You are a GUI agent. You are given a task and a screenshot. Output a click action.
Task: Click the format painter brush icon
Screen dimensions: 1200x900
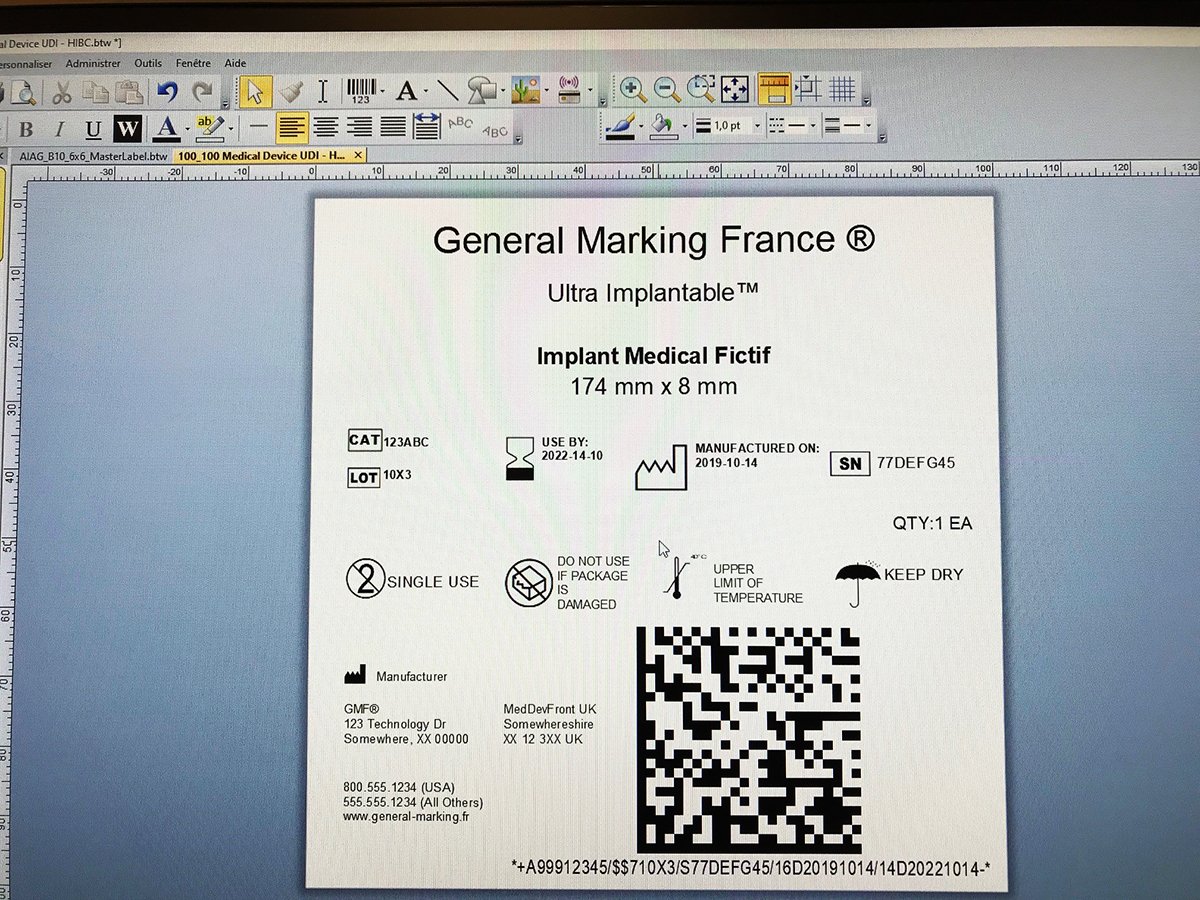pos(289,91)
